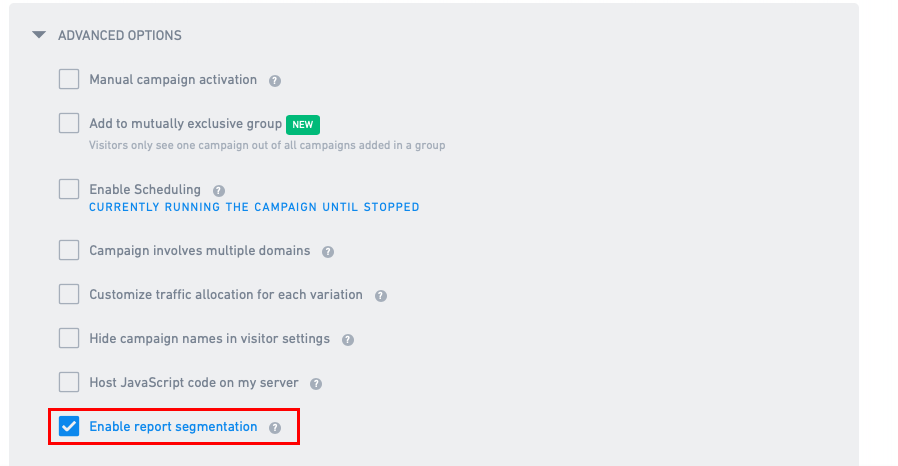The image size is (898, 466).
Task: Enable custom traffic allocation checkbox
Action: 69,294
